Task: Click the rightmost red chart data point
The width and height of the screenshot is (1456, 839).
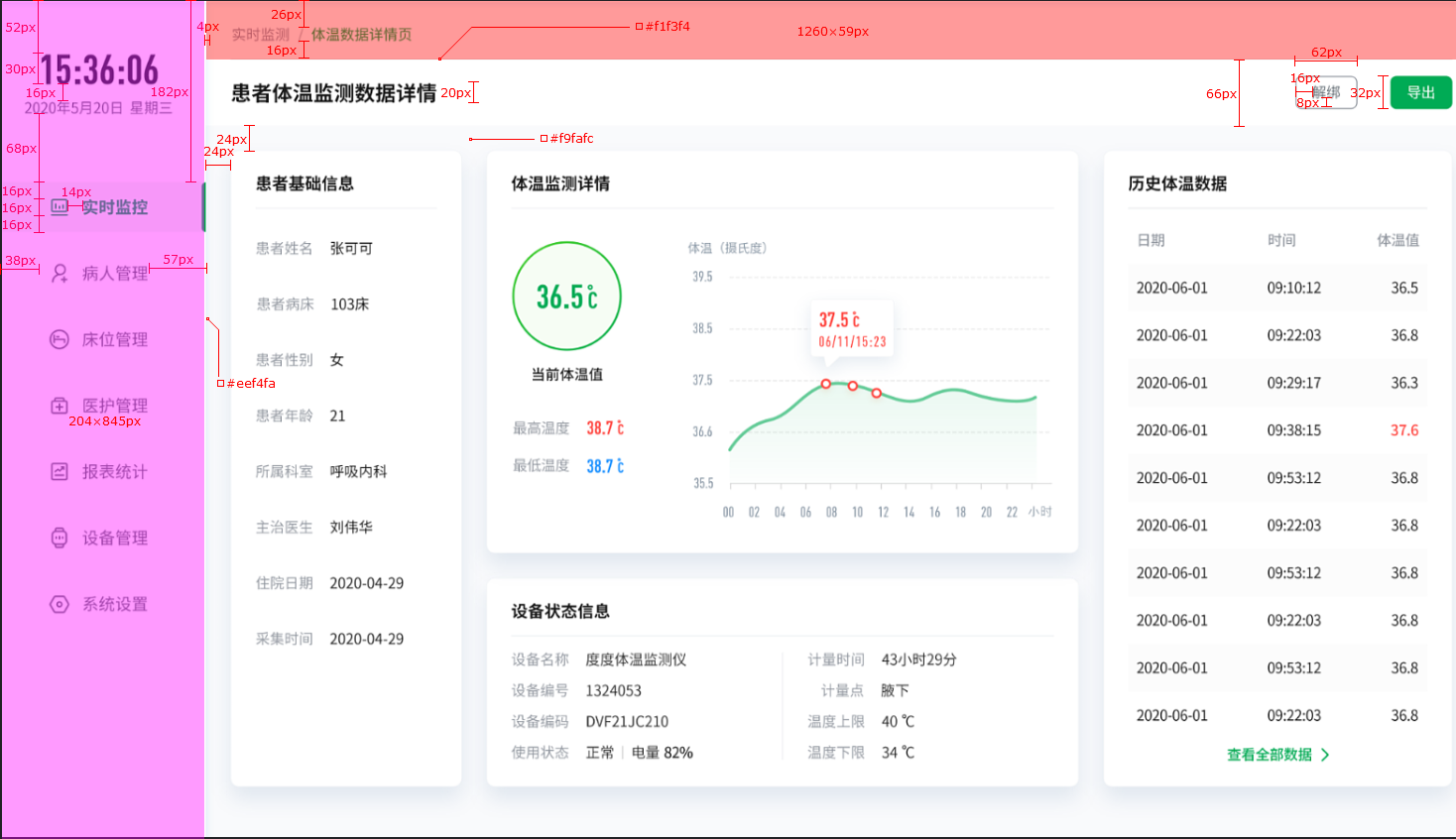Action: point(877,394)
